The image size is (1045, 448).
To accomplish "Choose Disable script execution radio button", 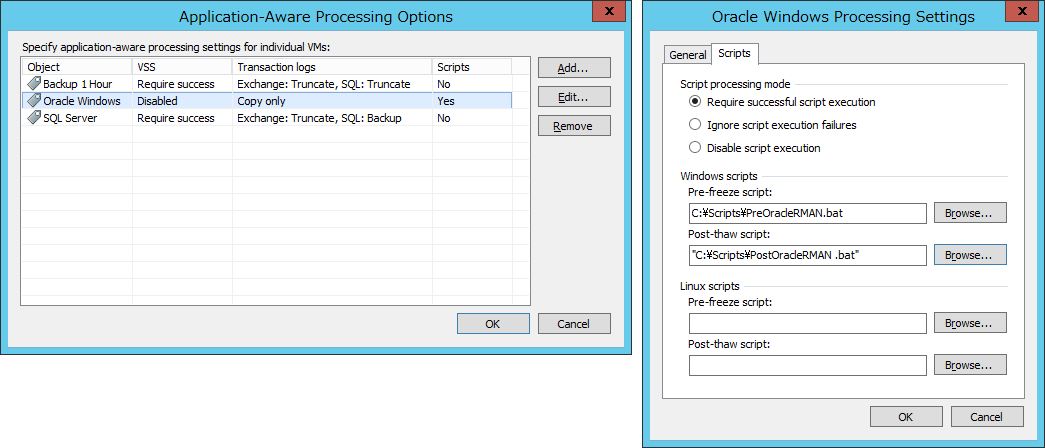I will click(x=695, y=148).
